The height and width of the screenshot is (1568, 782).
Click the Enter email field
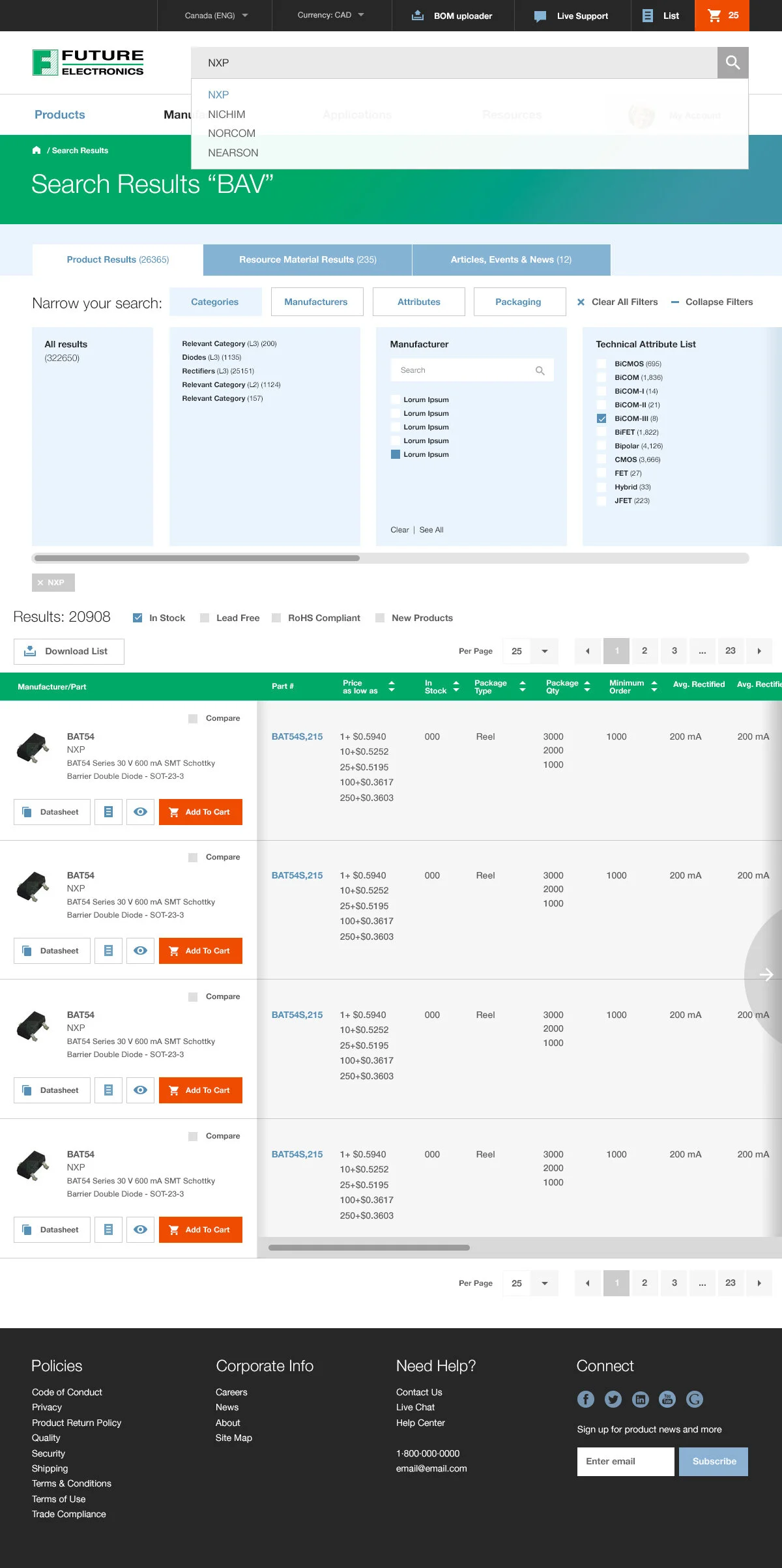626,1462
